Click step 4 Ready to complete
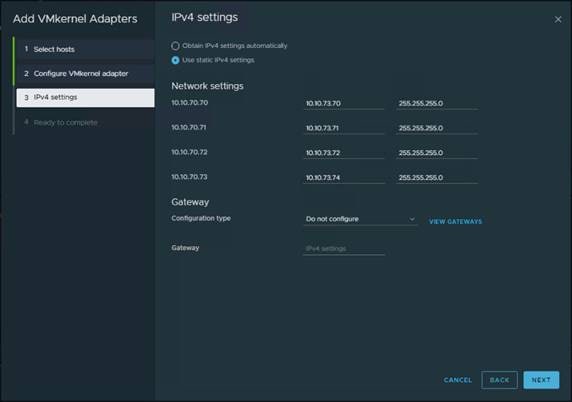The width and height of the screenshot is (572, 402). coord(85,122)
